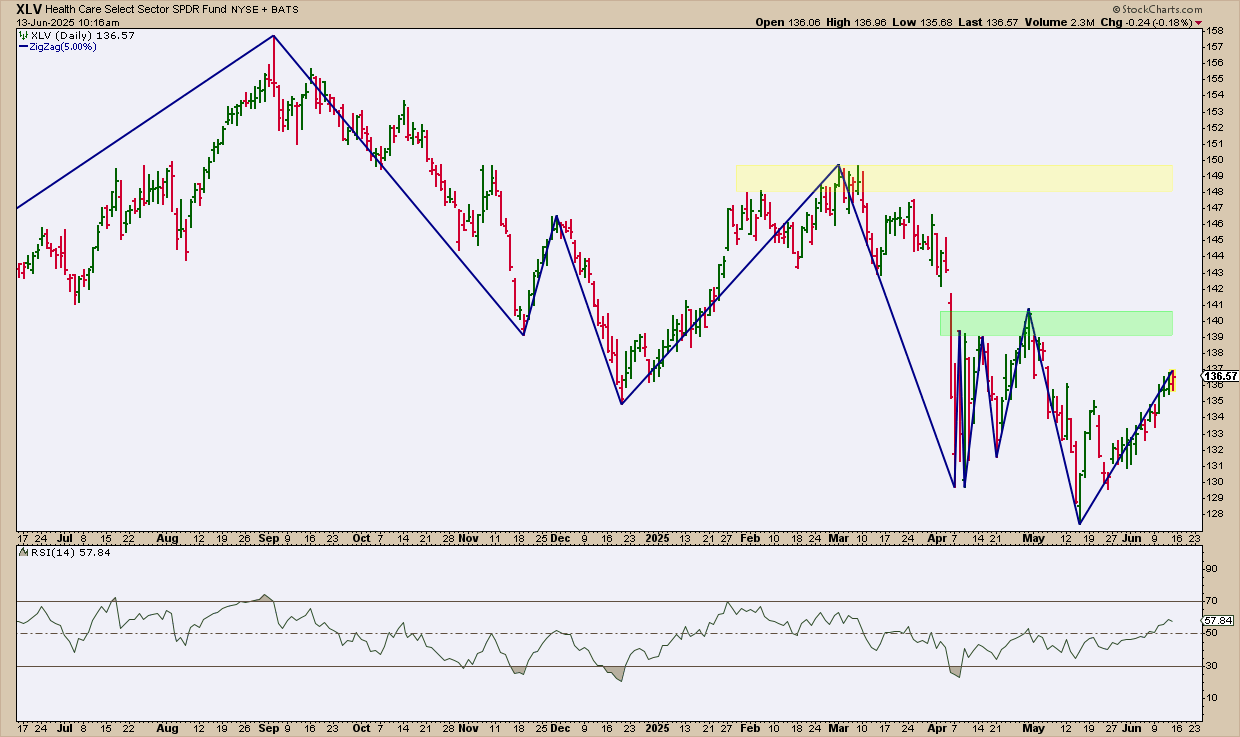Click the red down arrow after Chg value
Image resolution: width=1240 pixels, height=737 pixels.
(x=1198, y=22)
